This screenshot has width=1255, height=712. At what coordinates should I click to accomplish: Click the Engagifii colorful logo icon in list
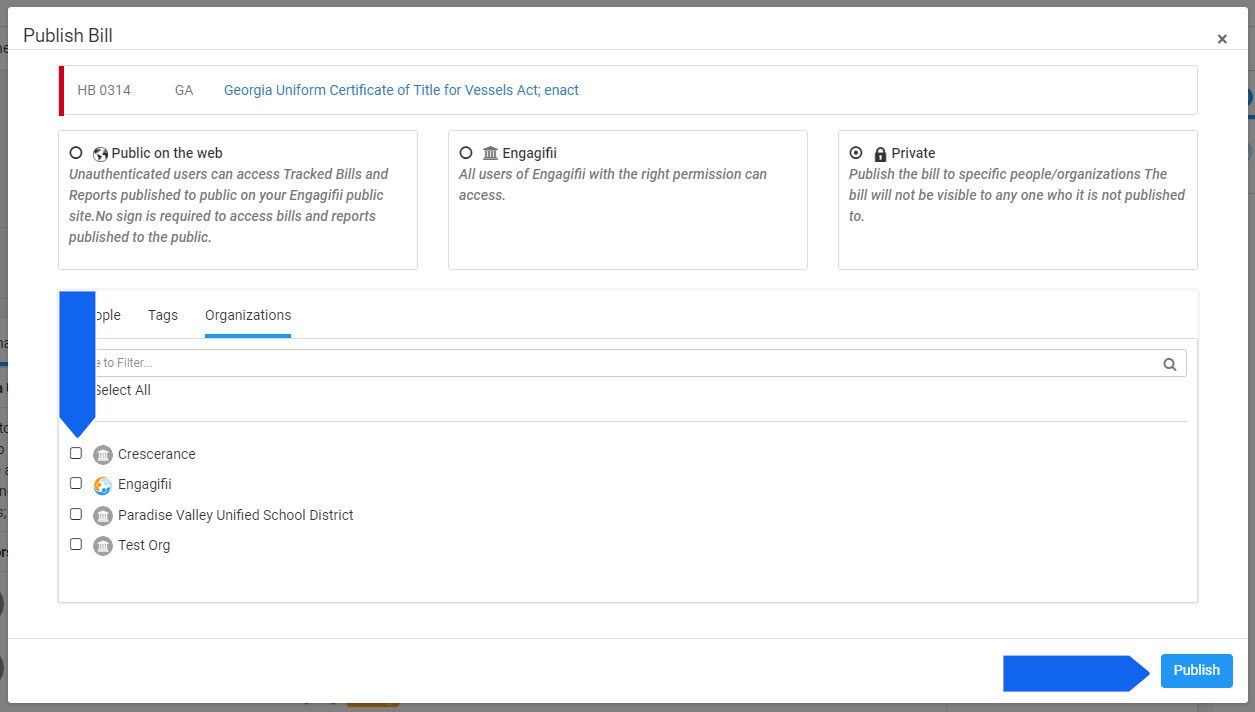pos(103,485)
